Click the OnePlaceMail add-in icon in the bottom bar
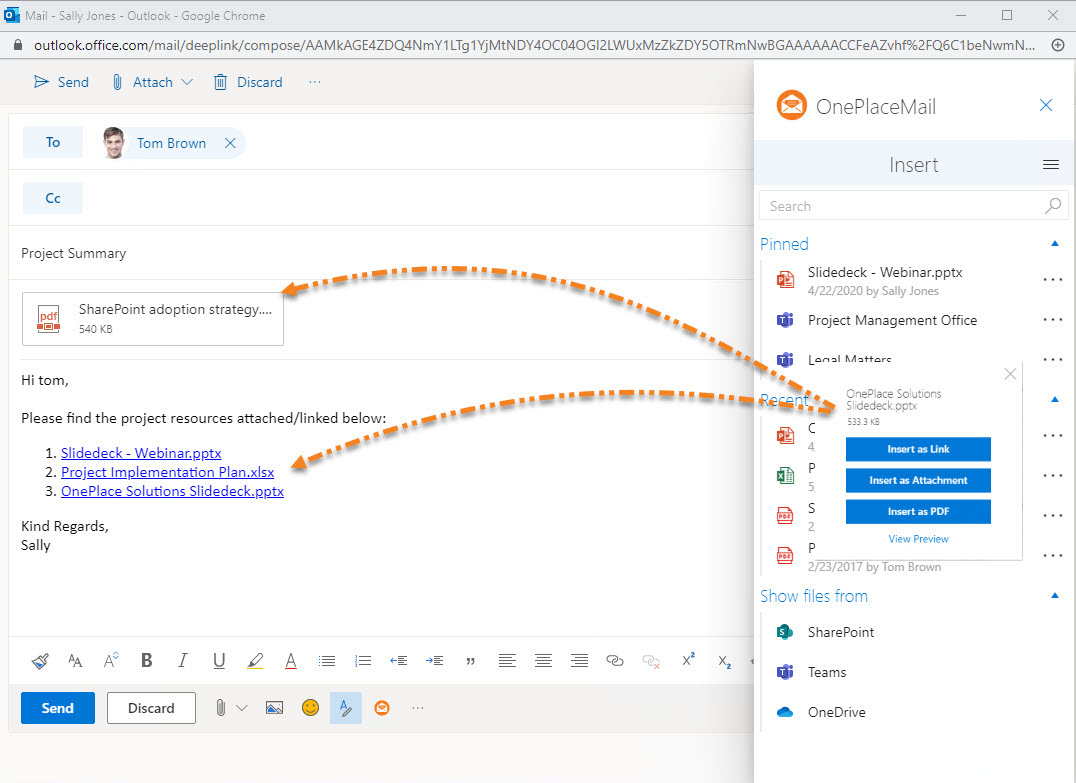Image resolution: width=1076 pixels, height=783 pixels. coord(382,708)
